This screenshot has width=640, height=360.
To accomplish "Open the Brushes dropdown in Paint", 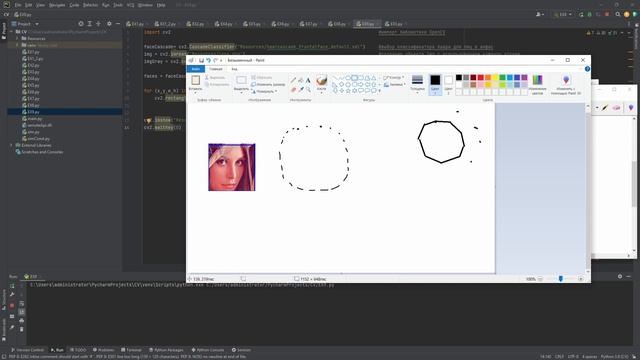I will (322, 84).
